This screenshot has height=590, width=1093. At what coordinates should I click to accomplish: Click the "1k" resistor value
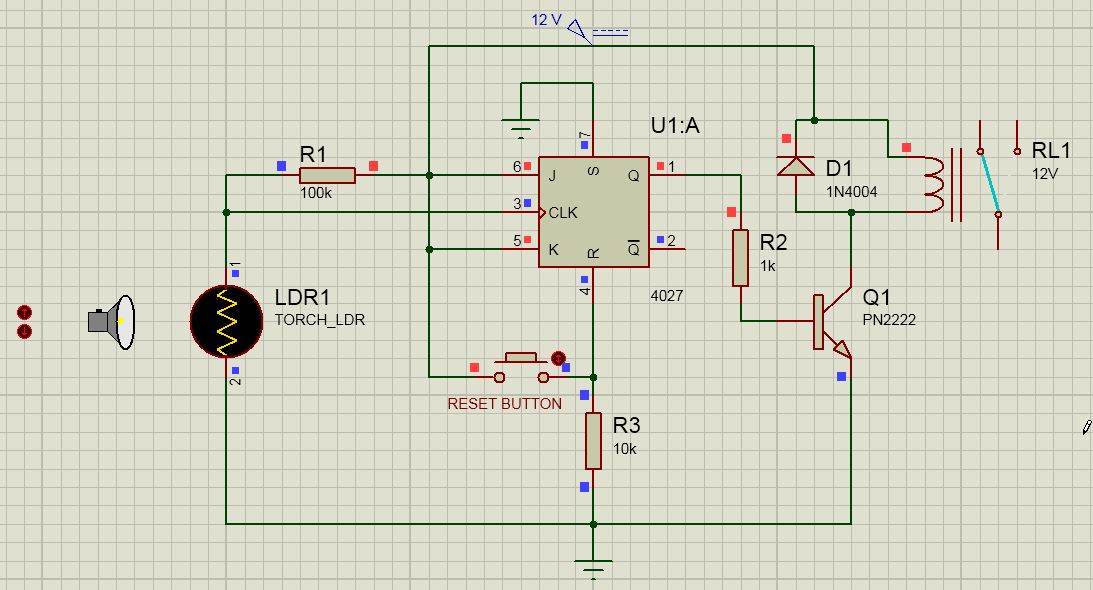click(x=767, y=266)
